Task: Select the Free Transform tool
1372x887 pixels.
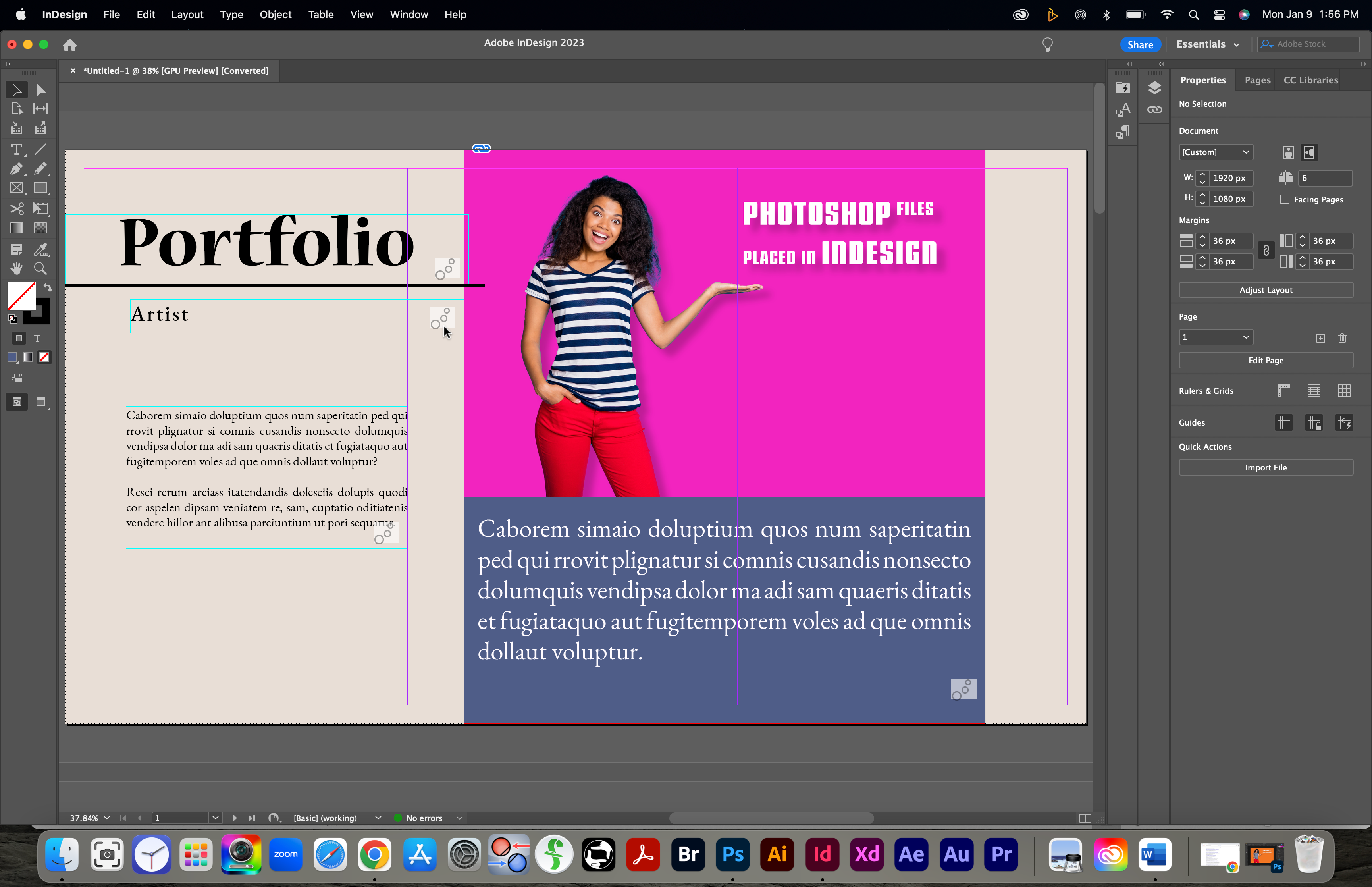Action: point(40,208)
